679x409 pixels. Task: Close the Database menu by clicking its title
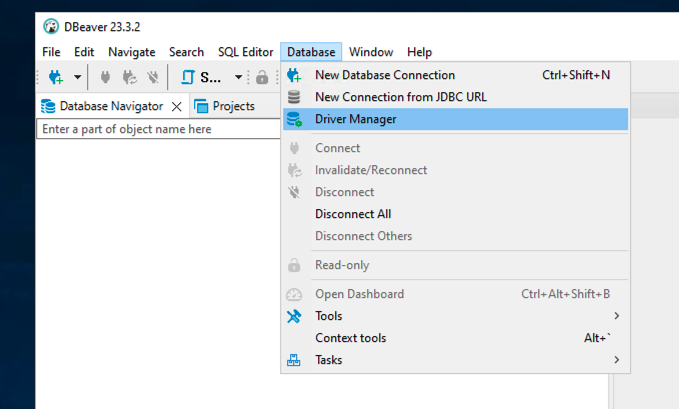311,52
